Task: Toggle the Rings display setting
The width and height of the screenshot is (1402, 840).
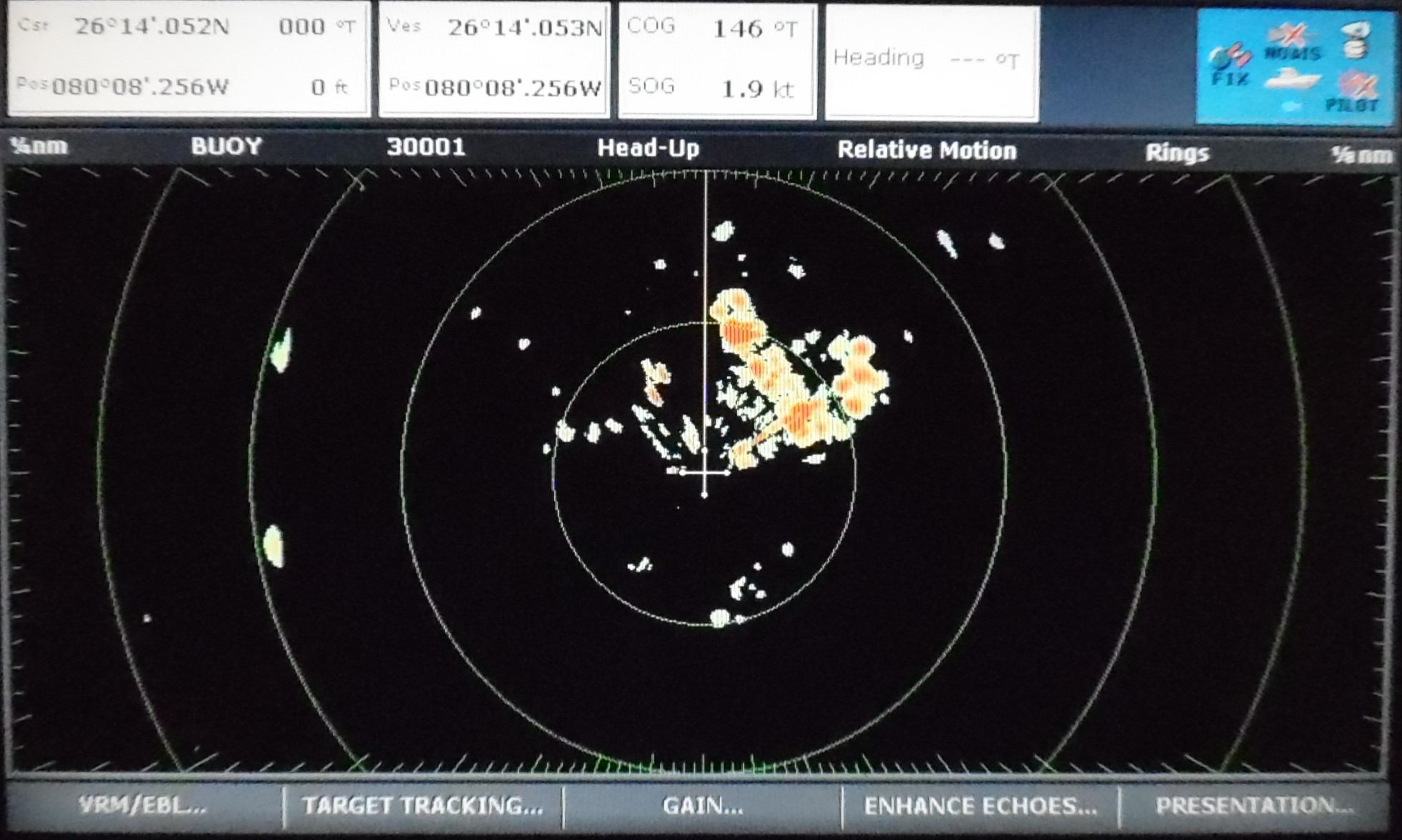Action: coord(1176,152)
